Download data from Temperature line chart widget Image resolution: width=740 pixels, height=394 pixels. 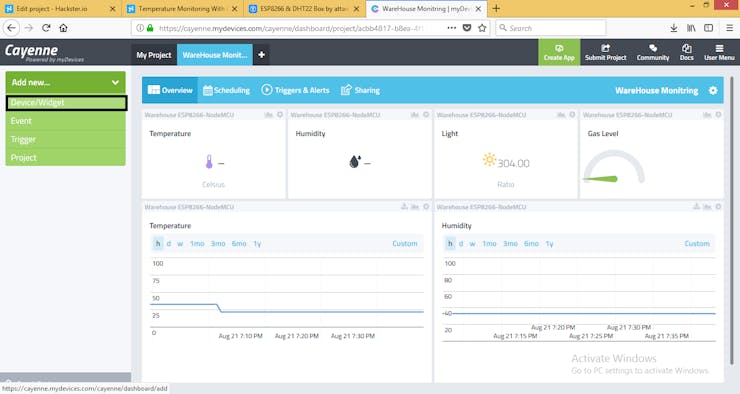(x=404, y=207)
